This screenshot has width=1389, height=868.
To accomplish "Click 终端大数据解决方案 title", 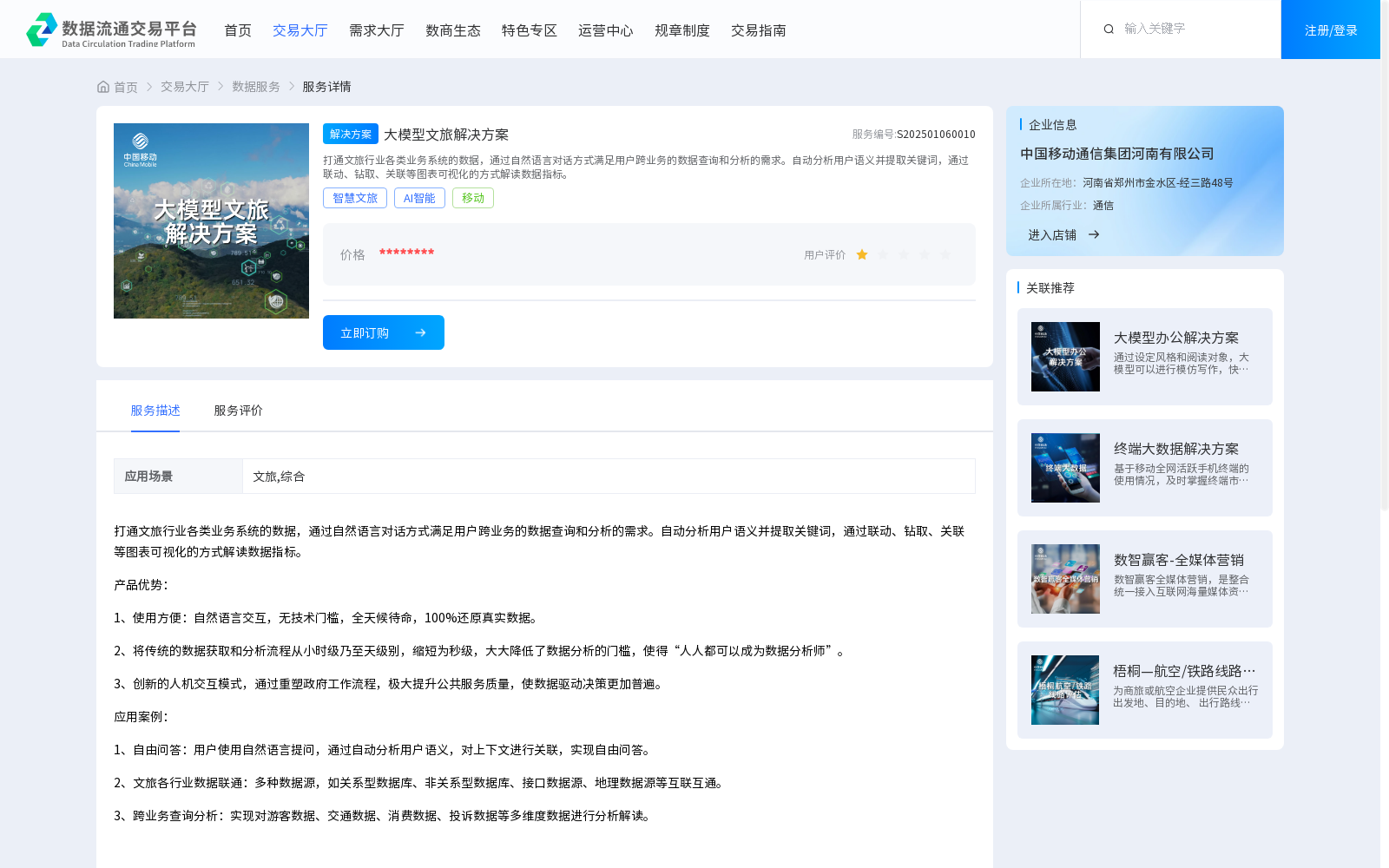I will 1176,449.
